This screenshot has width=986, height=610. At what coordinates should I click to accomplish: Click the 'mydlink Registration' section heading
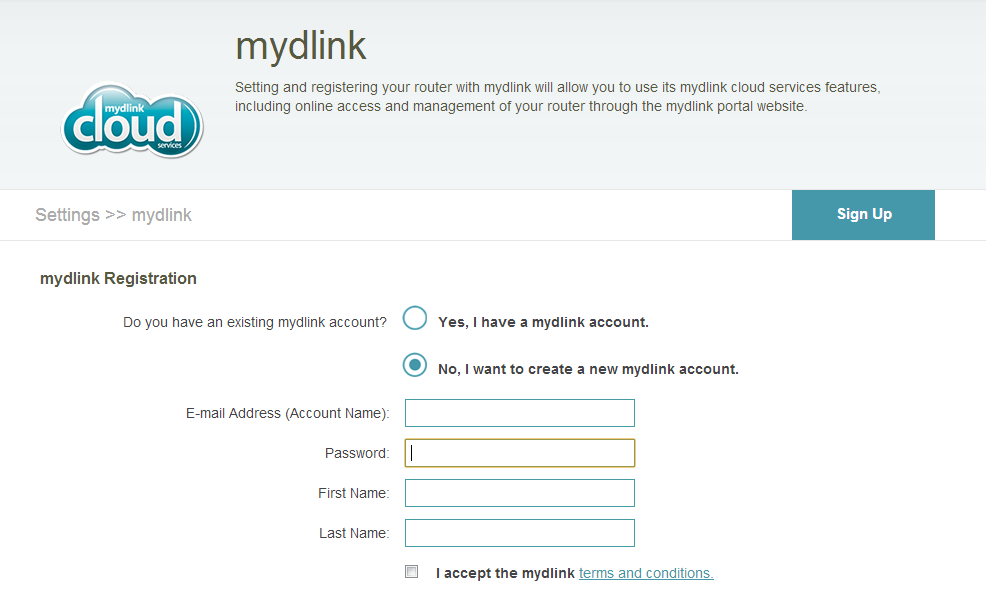pyautogui.click(x=118, y=279)
